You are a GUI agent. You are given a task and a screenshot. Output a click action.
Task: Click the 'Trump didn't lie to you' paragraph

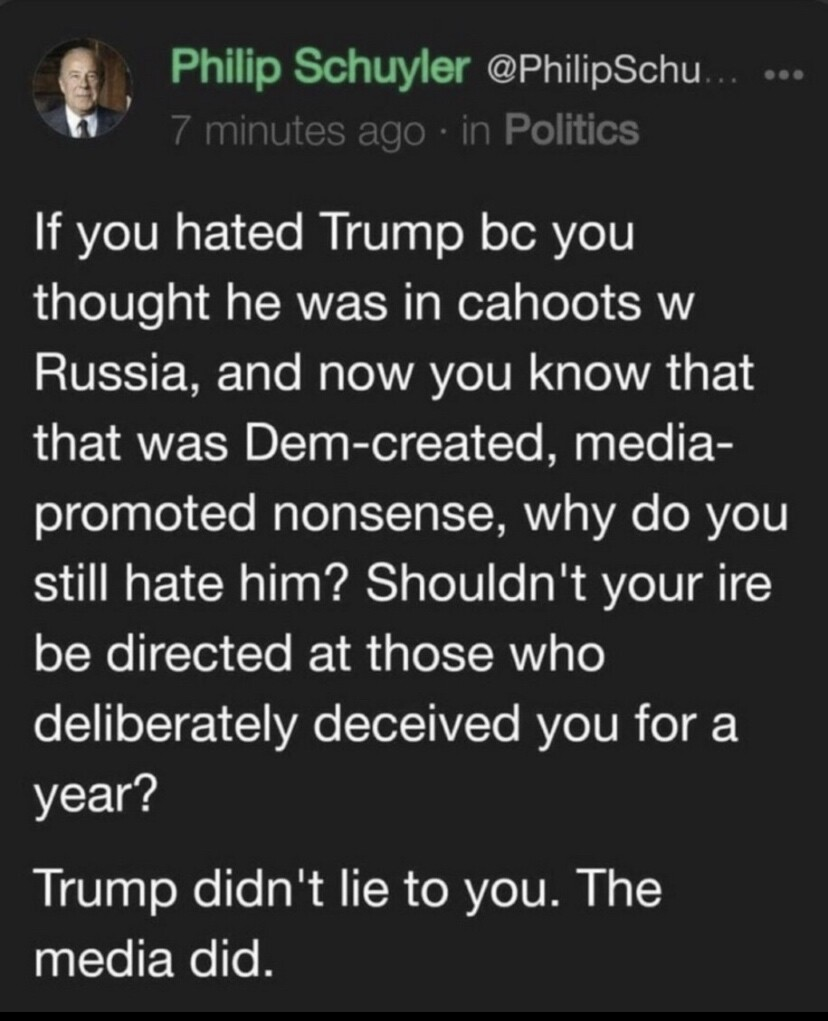click(348, 923)
